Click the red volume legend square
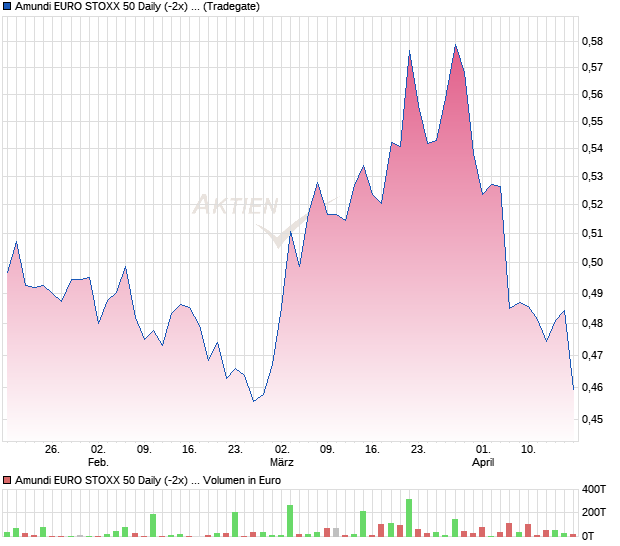The width and height of the screenshot is (620, 546). [7, 480]
